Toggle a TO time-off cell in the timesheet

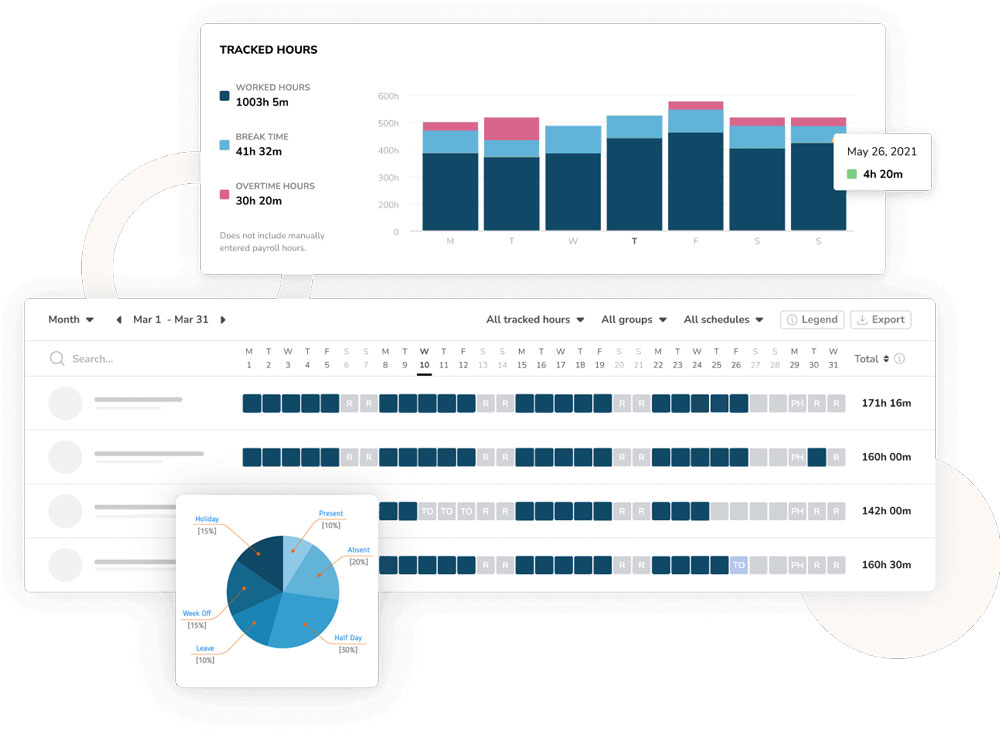pyautogui.click(x=427, y=511)
